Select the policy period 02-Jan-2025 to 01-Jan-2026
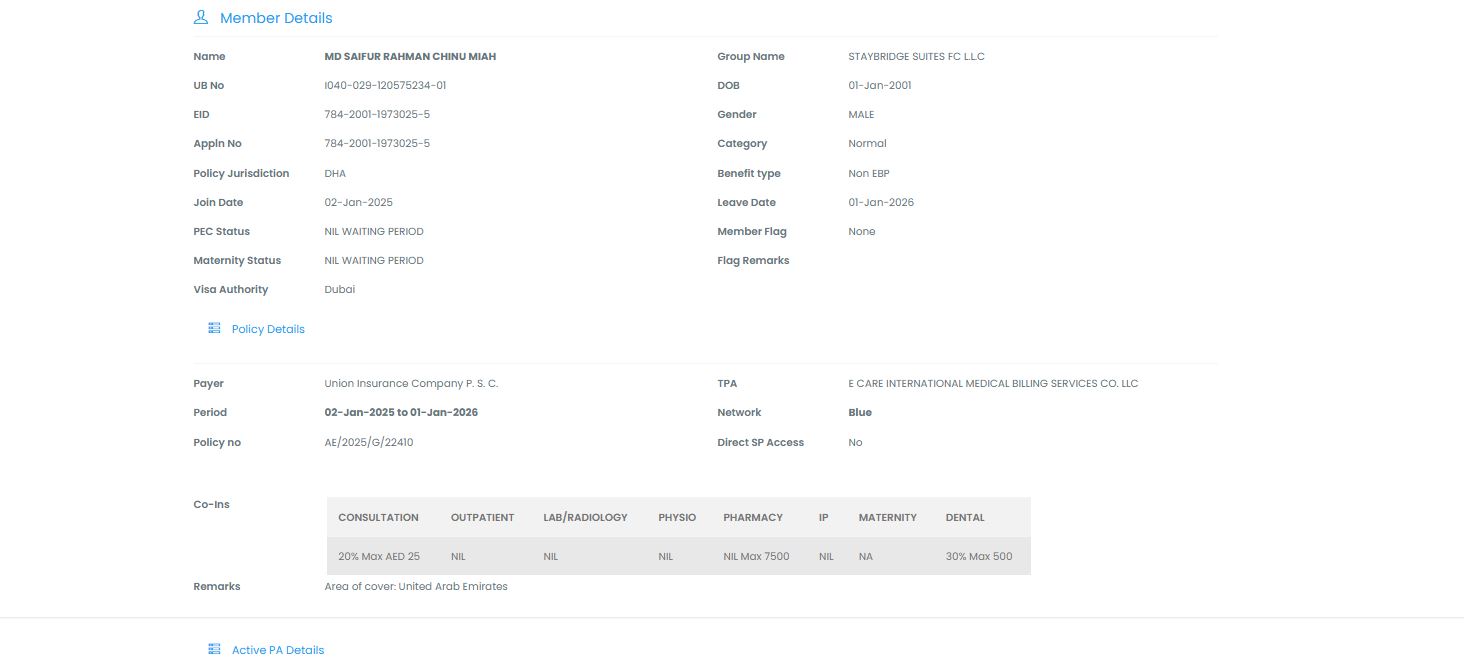 (401, 413)
